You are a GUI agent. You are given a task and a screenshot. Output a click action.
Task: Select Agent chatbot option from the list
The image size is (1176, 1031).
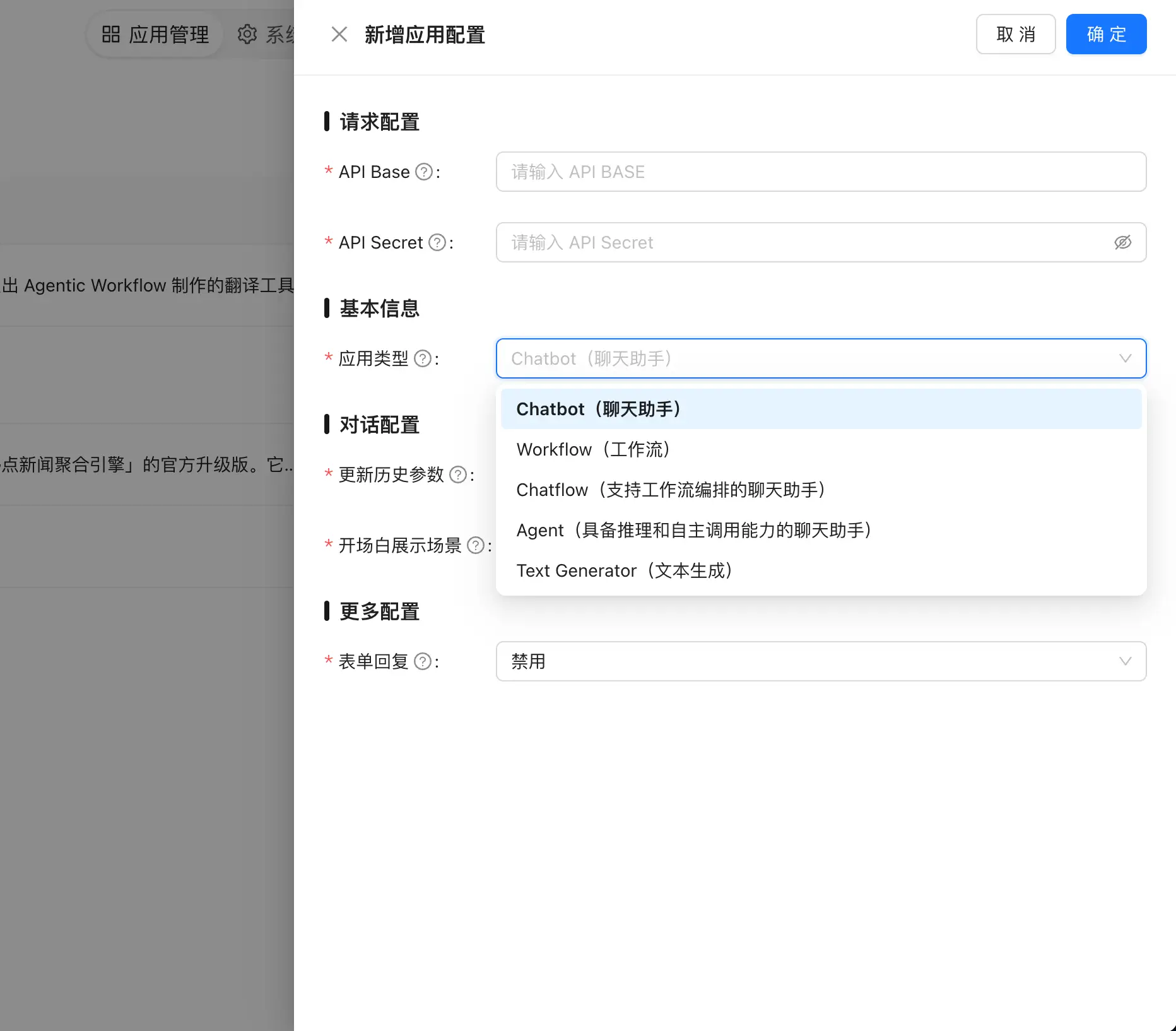pos(694,530)
